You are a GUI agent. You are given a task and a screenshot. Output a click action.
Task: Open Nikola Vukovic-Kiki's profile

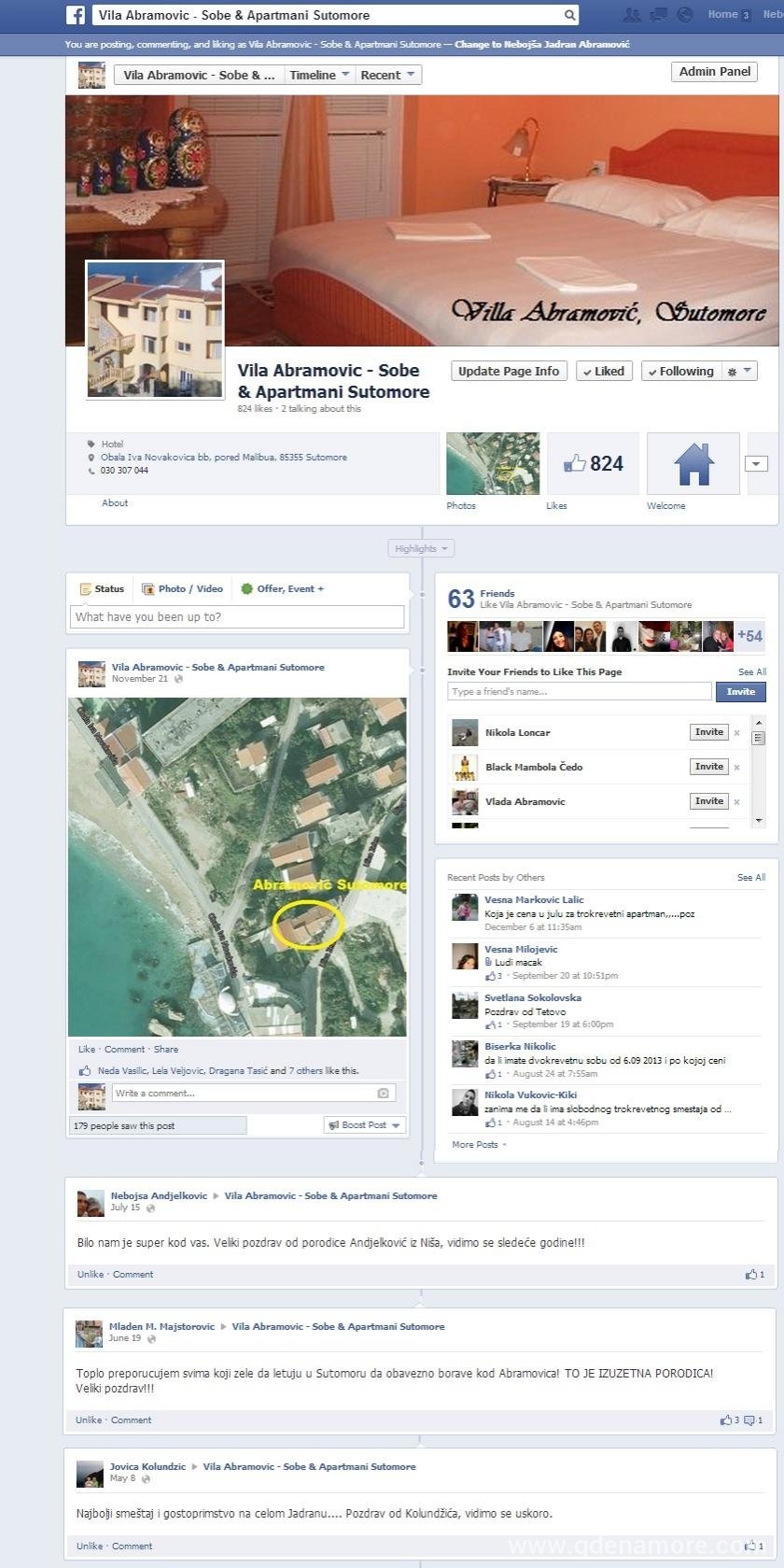(531, 1095)
